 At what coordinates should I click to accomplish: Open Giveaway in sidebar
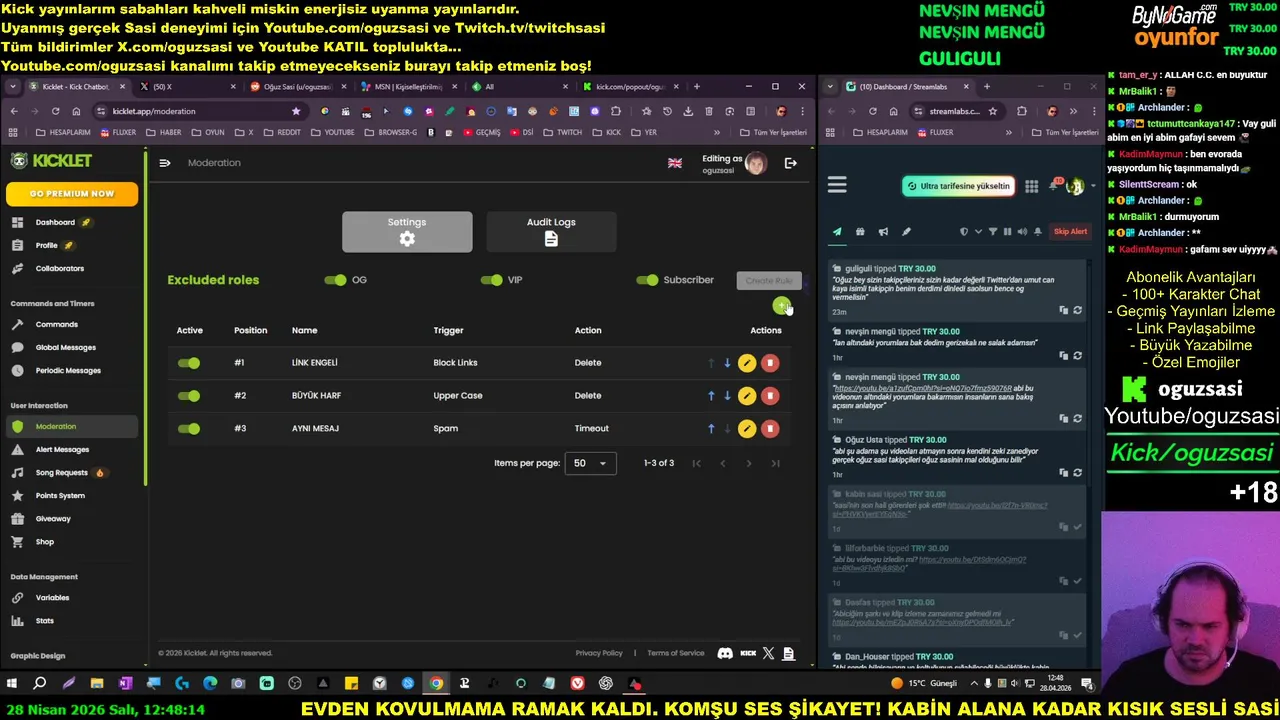(53, 518)
